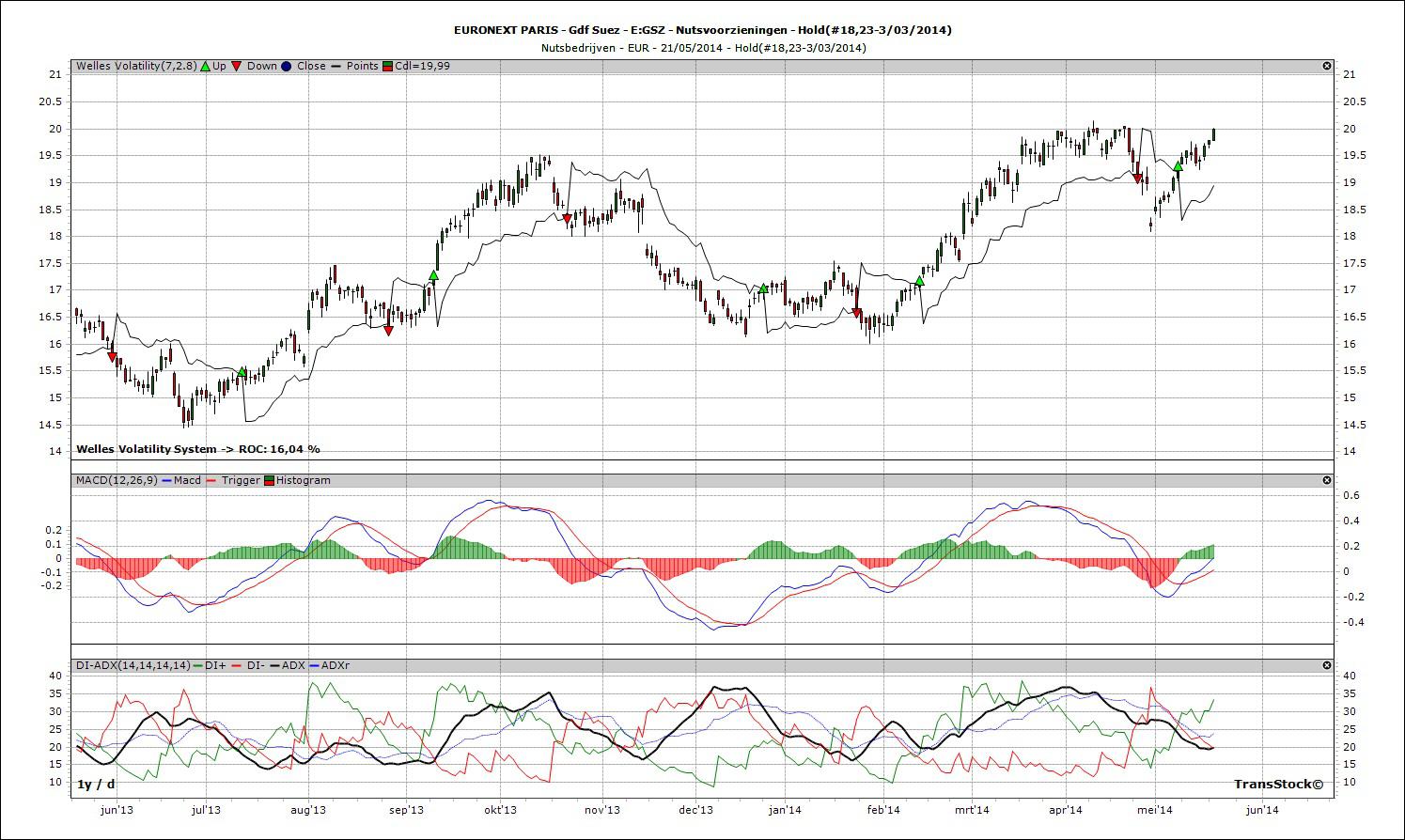Screen dimensions: 1405x840
Task: Click the green up signal in late December 2013
Action: pyautogui.click(x=763, y=288)
